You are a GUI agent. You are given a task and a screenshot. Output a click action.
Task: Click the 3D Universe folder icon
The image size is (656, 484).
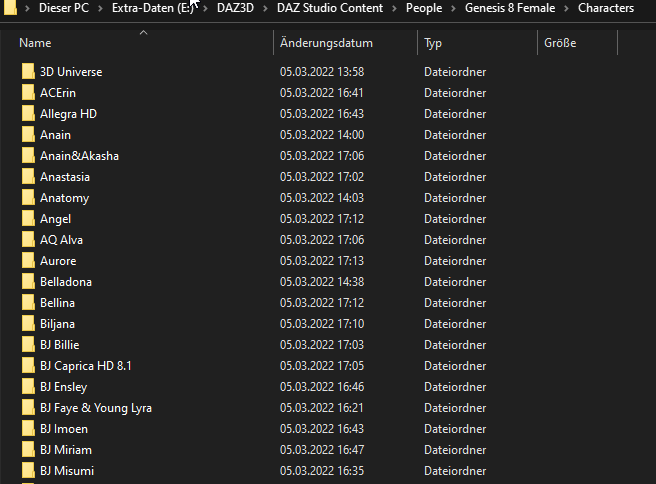28,72
